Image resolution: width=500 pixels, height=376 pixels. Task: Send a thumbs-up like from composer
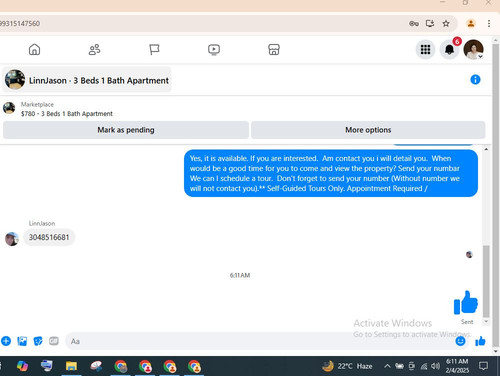(480, 341)
